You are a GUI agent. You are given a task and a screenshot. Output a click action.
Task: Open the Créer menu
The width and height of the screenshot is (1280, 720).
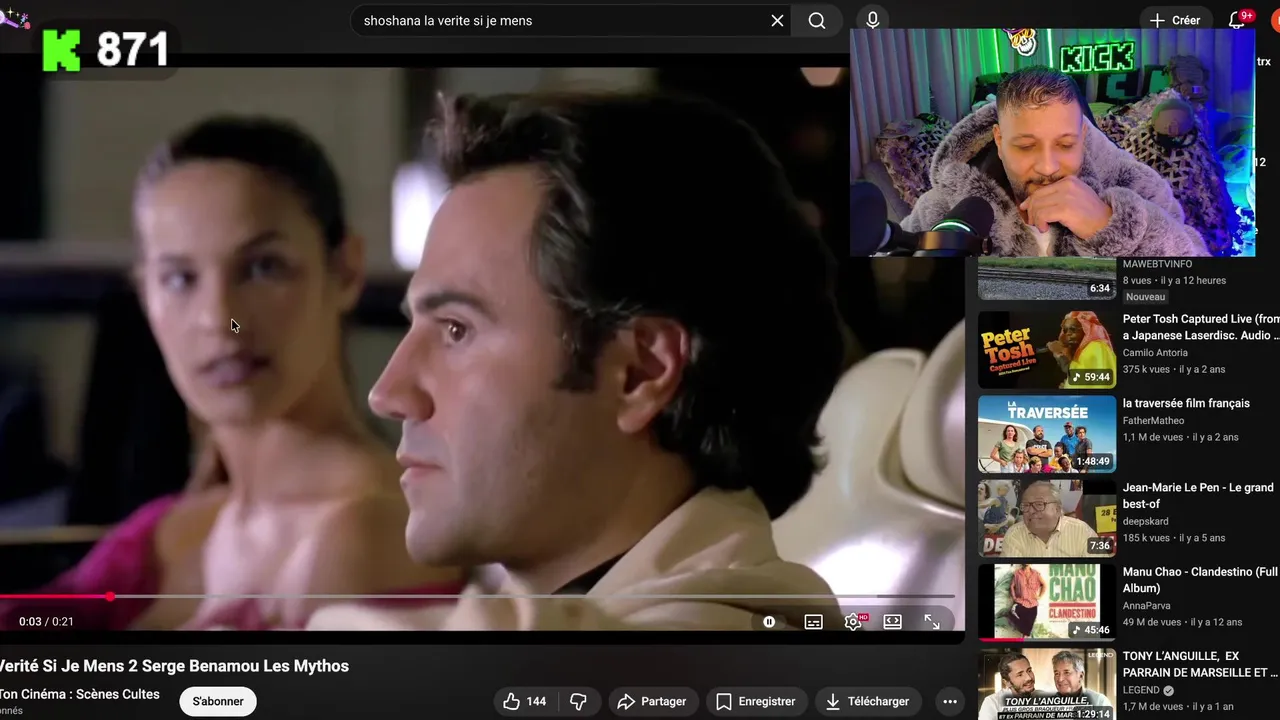(1175, 20)
